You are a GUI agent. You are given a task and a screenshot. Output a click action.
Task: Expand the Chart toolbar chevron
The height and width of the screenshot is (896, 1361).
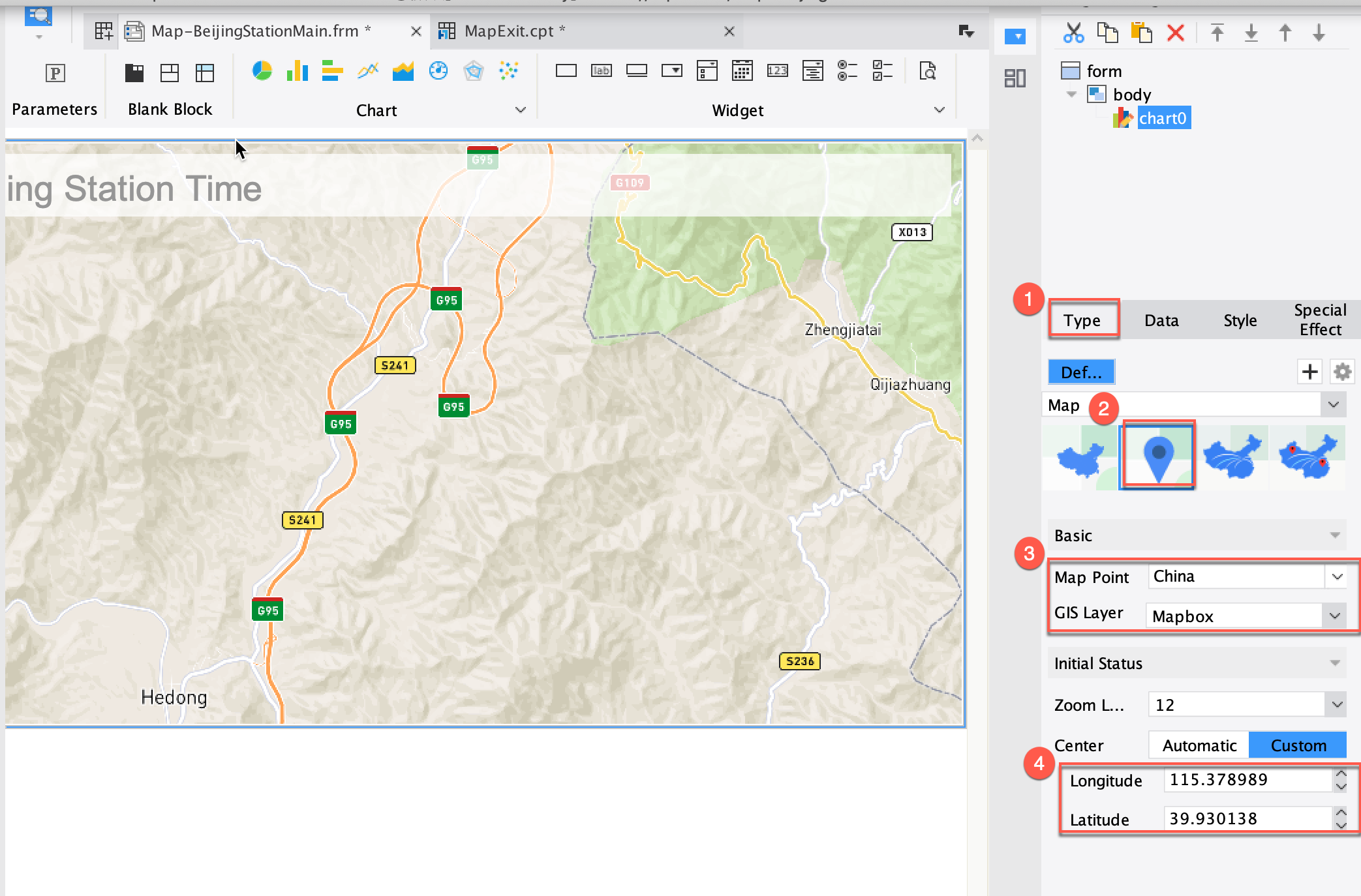tap(520, 110)
